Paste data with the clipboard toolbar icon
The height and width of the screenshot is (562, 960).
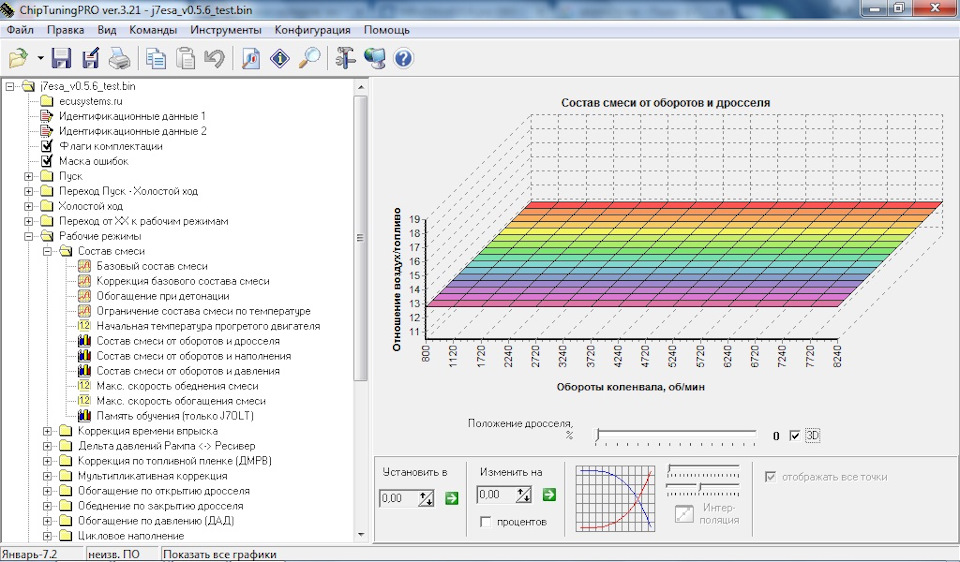(186, 59)
